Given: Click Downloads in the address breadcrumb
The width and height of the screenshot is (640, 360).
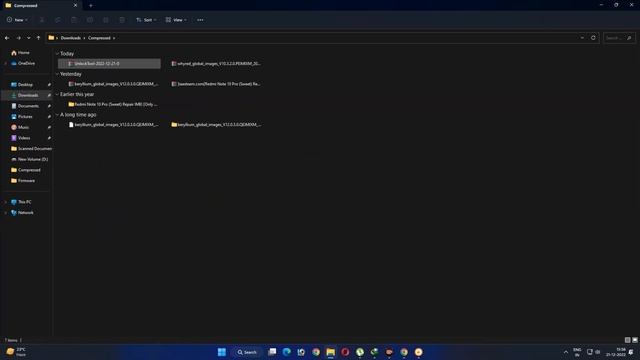Looking at the screenshot, I should click(x=71, y=38).
